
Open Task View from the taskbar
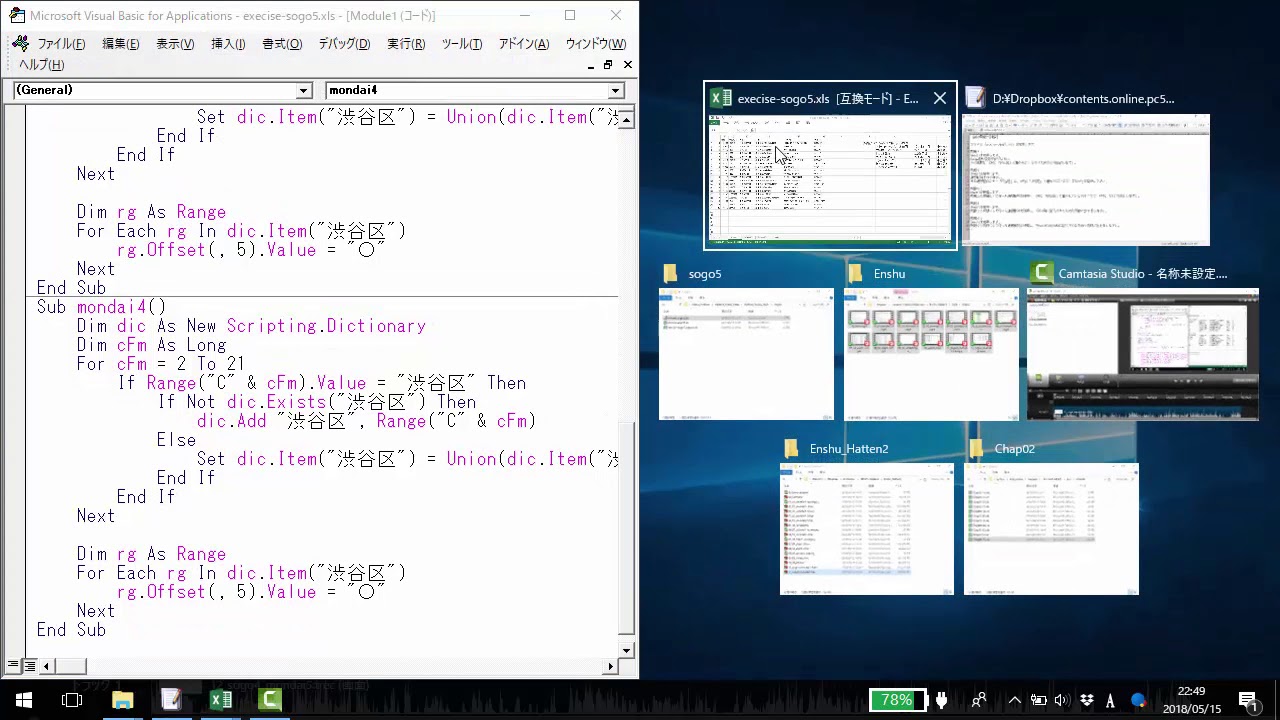coord(72,700)
